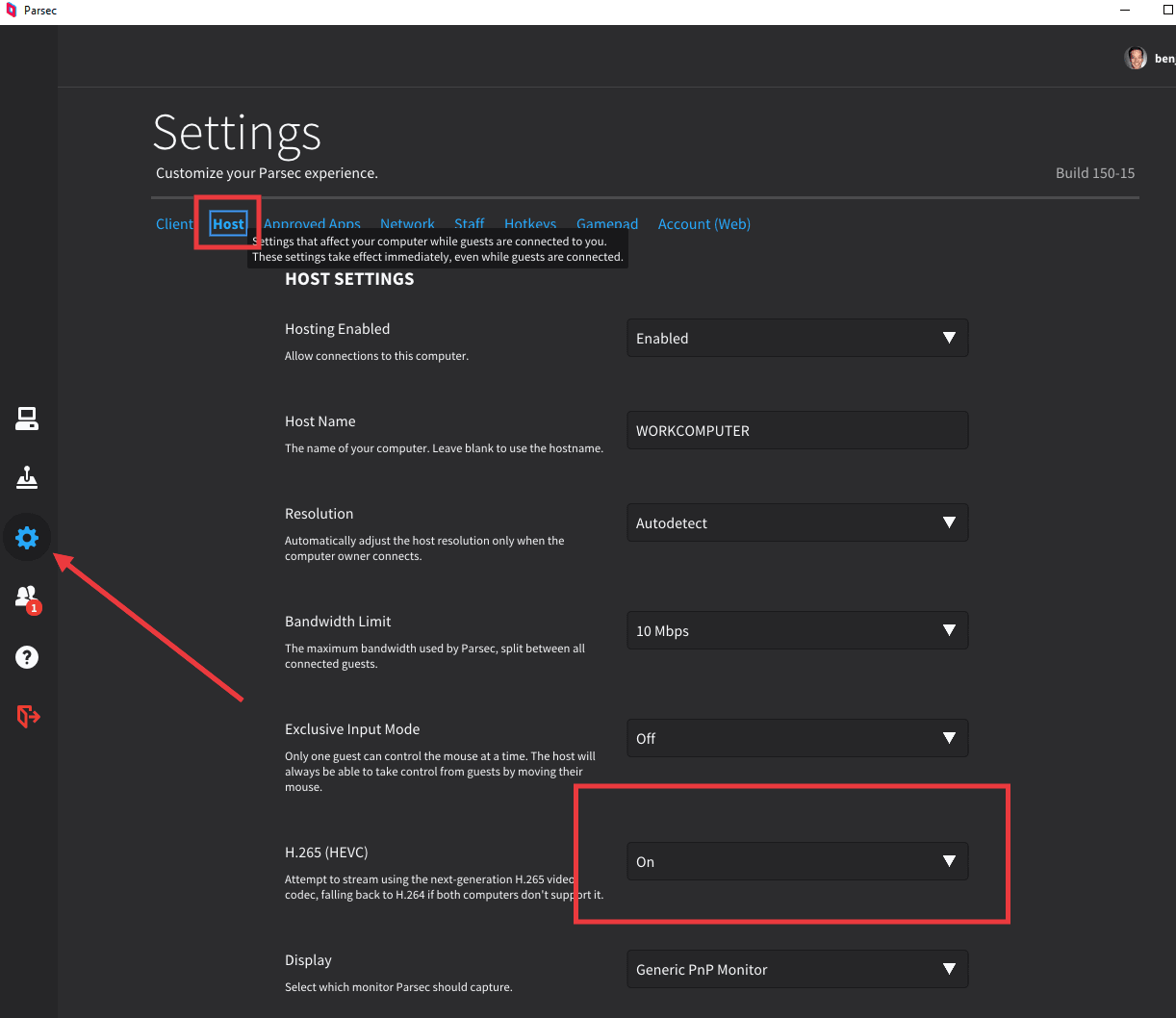Image resolution: width=1176 pixels, height=1018 pixels.
Task: Open the Computers icon in sidebar
Action: tap(27, 419)
